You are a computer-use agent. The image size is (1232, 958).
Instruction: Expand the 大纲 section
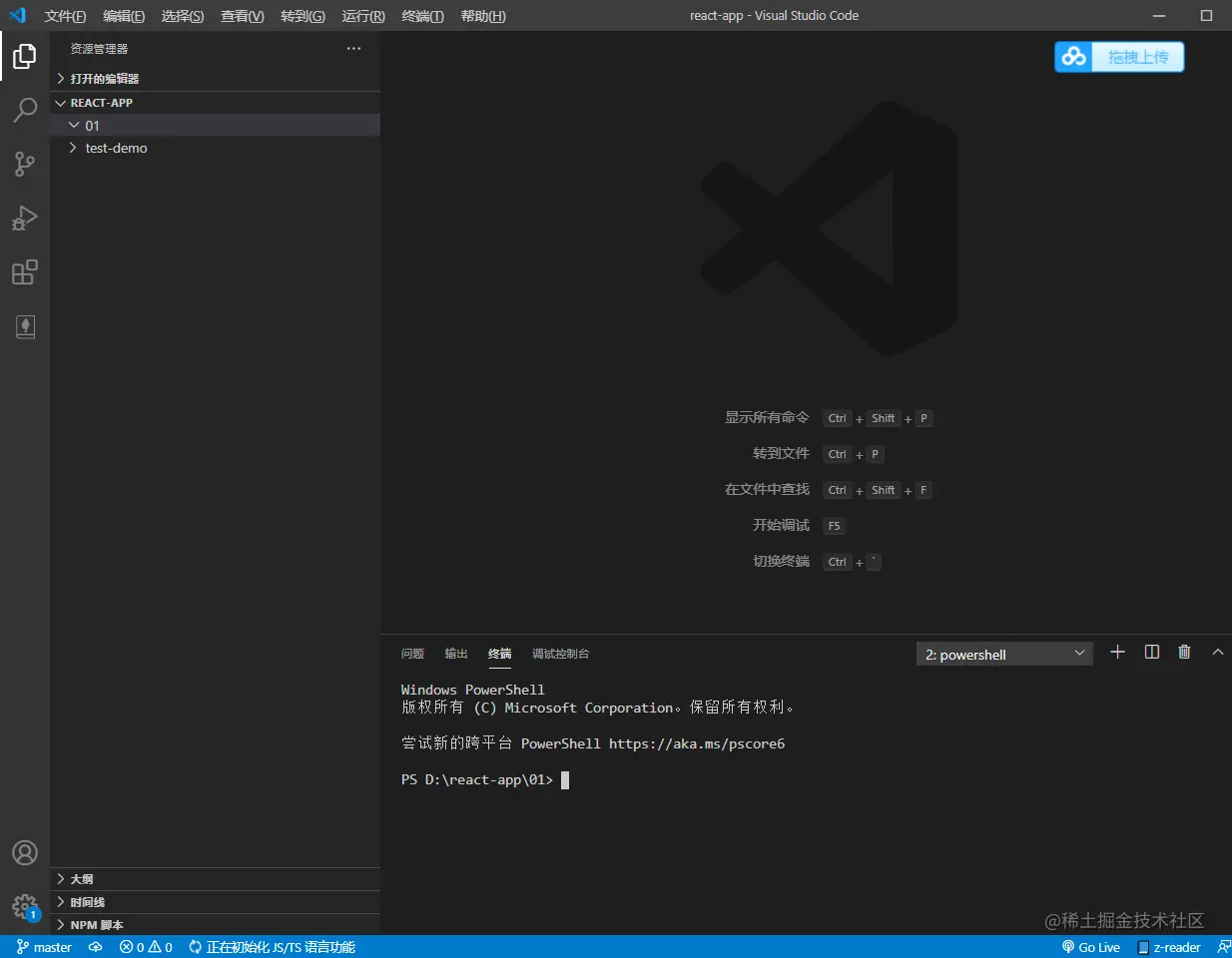tap(215, 879)
